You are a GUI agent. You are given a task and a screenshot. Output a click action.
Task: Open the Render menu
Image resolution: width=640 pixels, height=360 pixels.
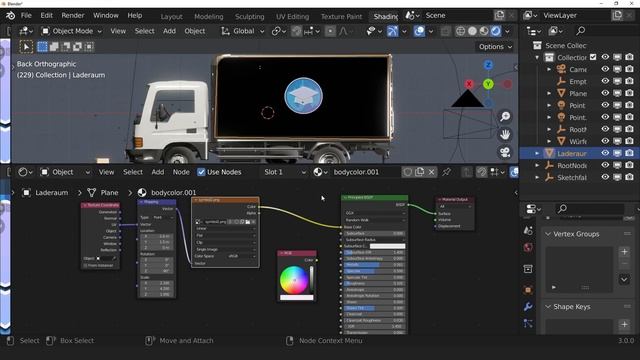coord(73,16)
